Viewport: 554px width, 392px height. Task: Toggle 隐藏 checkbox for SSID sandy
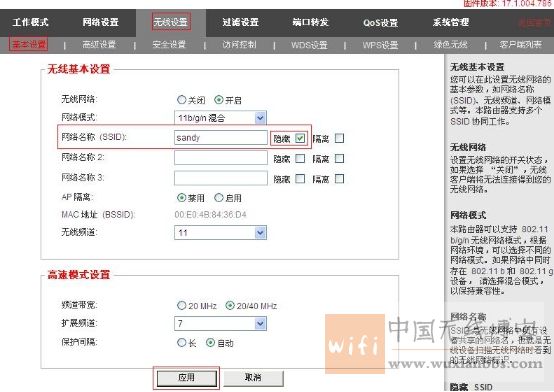pyautogui.click(x=300, y=138)
